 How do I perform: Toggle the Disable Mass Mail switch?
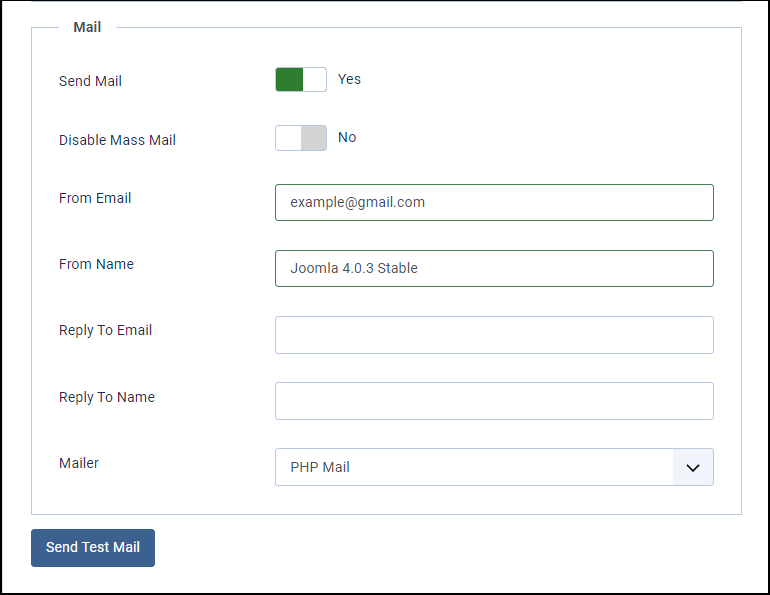(x=301, y=138)
